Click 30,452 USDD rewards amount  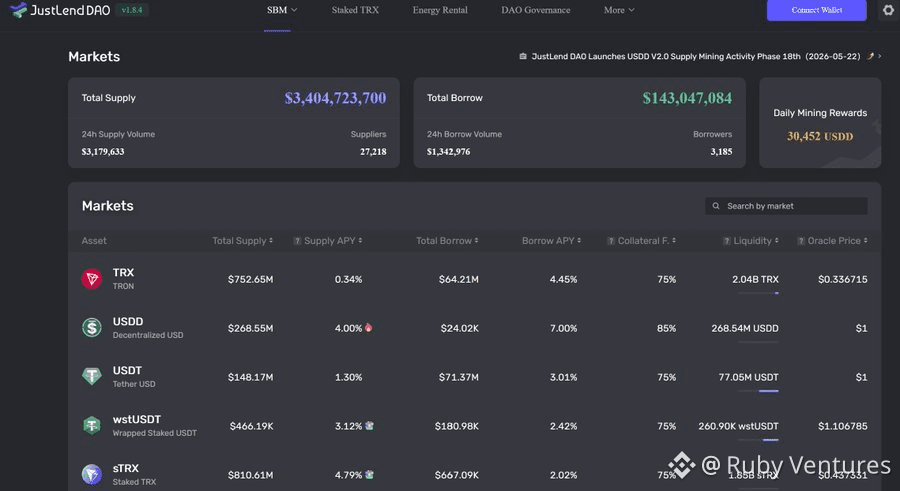[820, 136]
